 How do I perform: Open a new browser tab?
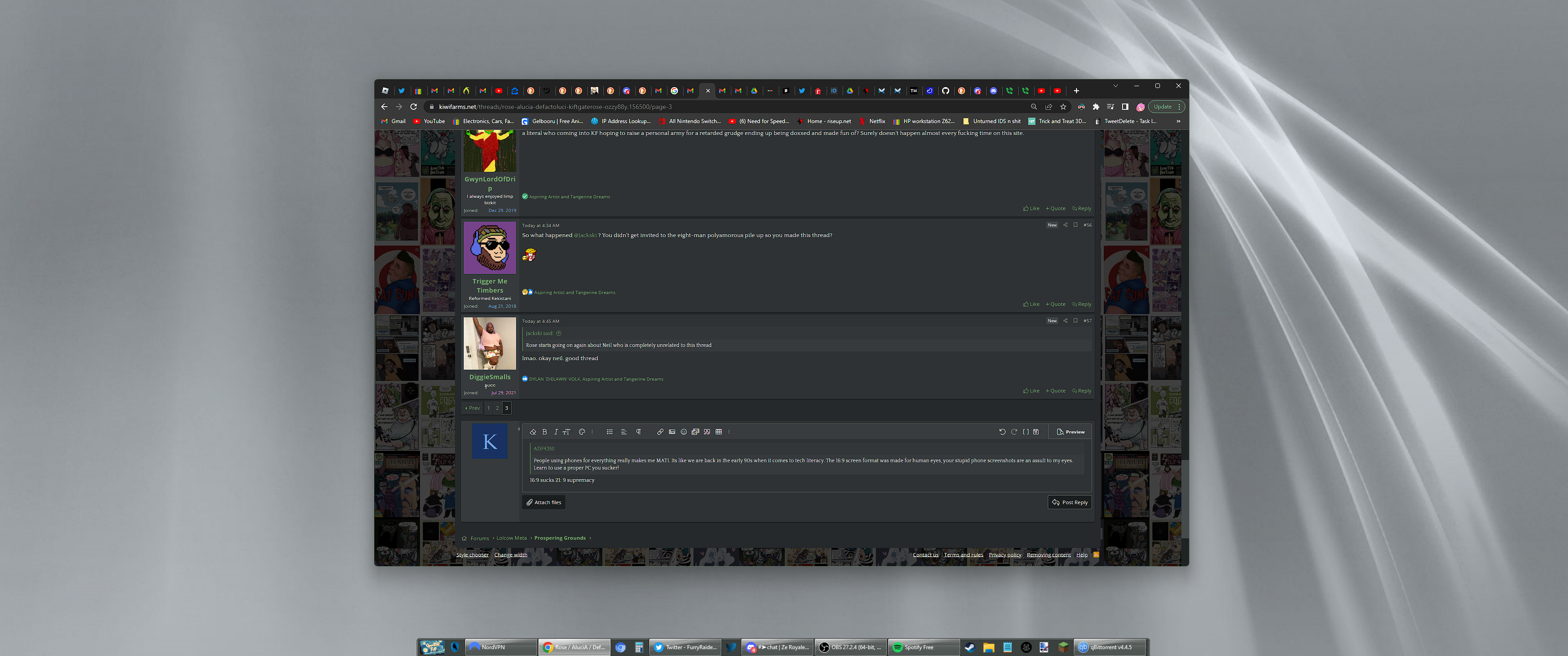coord(1076,91)
